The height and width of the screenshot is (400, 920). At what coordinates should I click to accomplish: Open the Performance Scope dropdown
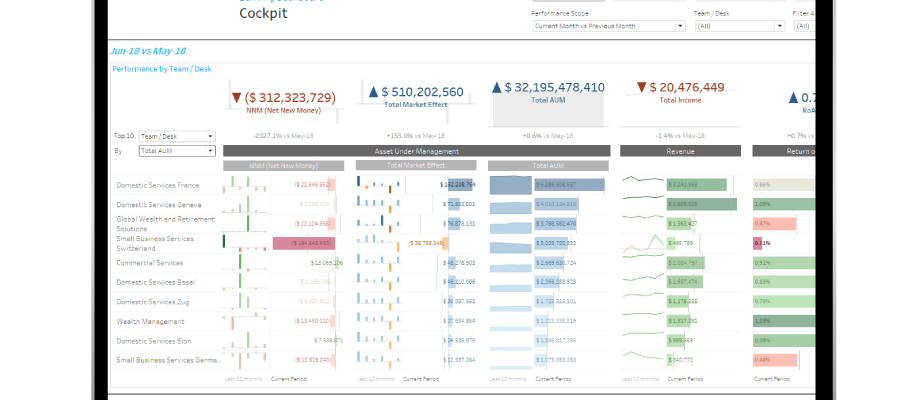click(608, 26)
